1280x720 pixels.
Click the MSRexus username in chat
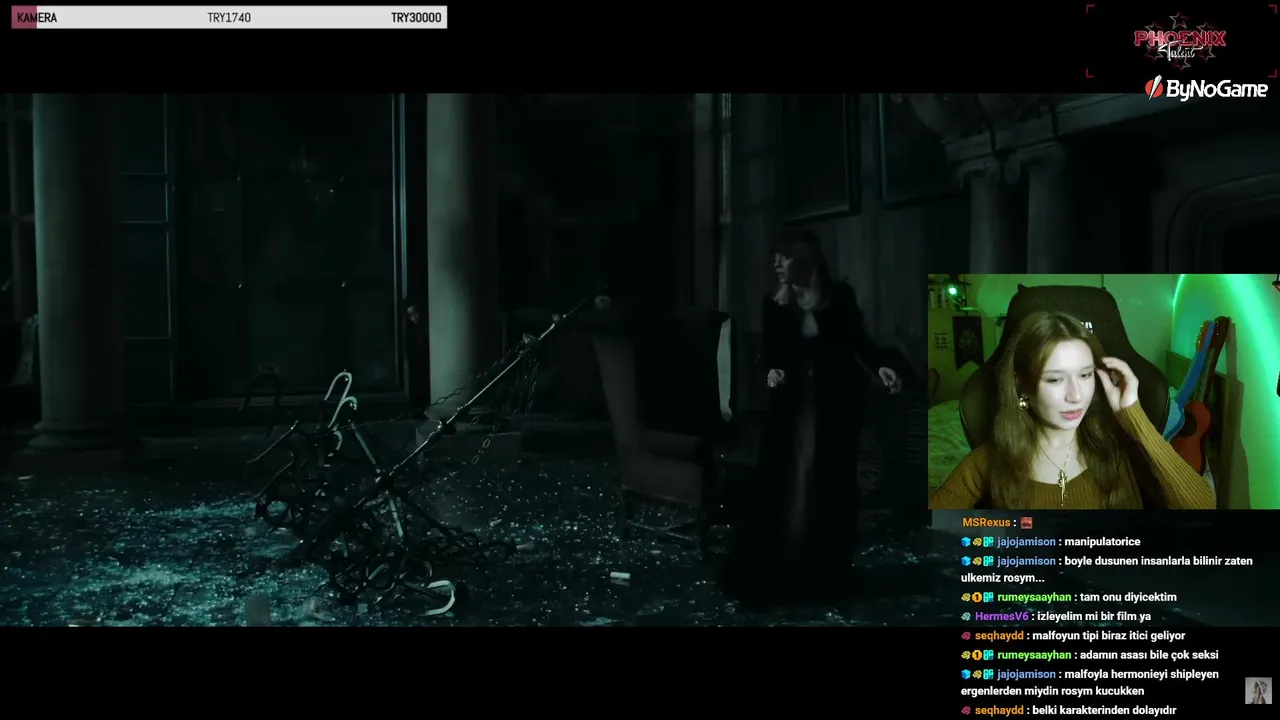click(986, 523)
